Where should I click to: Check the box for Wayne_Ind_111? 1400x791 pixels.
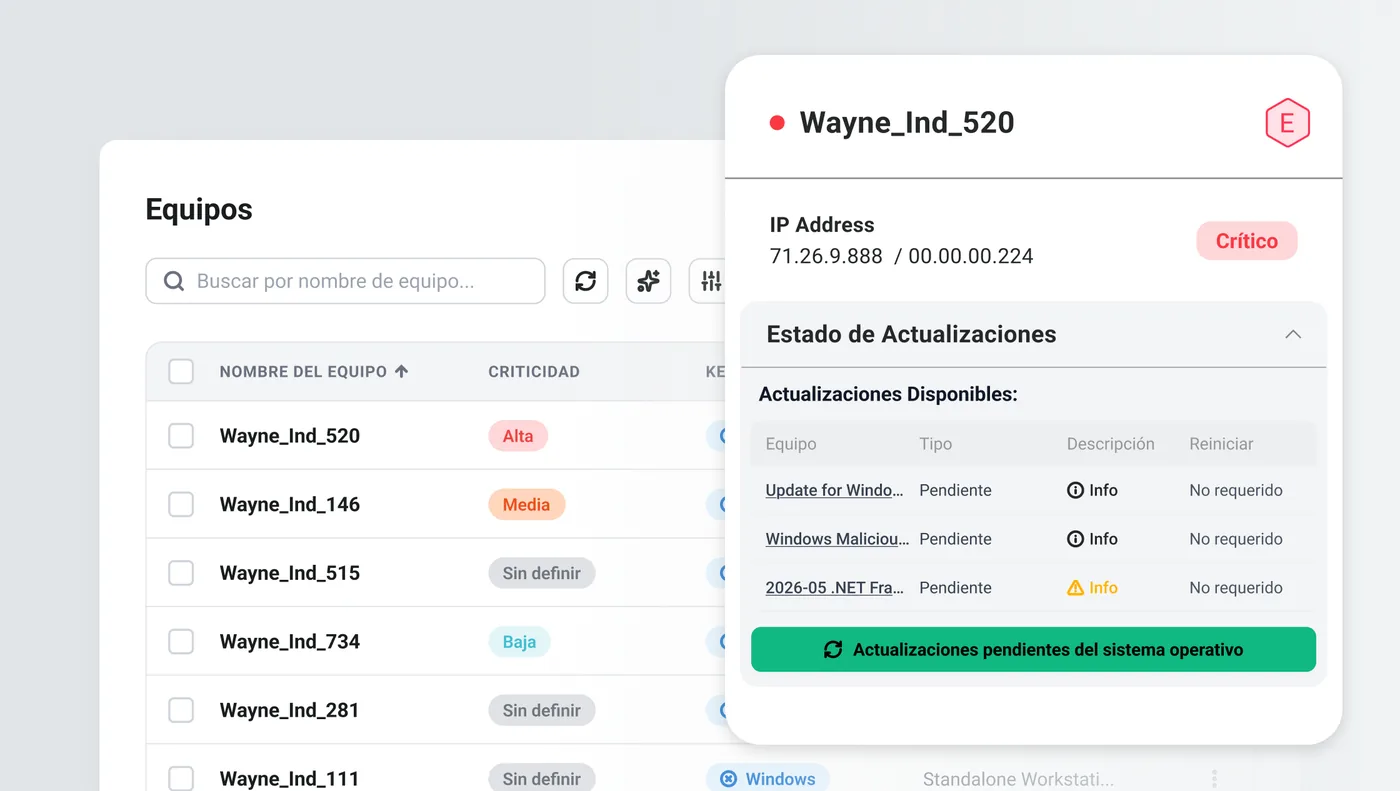(x=181, y=778)
